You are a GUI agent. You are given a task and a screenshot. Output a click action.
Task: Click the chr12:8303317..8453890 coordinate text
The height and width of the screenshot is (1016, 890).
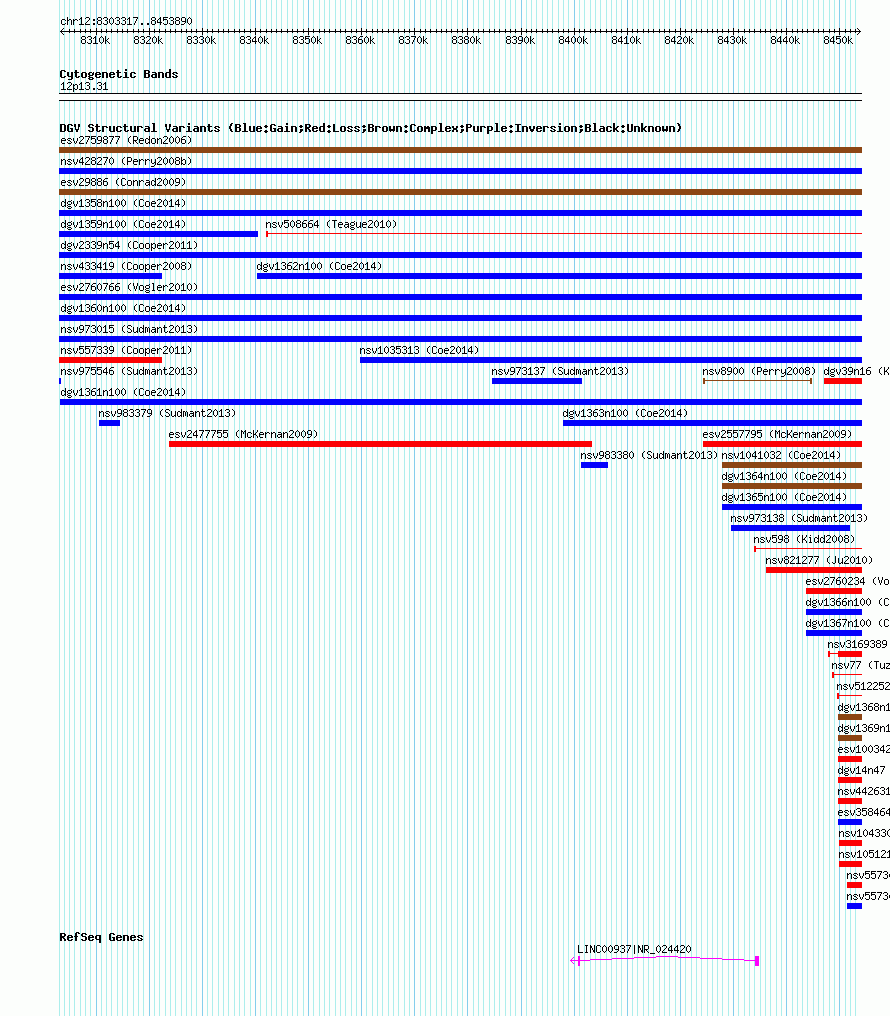[126, 21]
